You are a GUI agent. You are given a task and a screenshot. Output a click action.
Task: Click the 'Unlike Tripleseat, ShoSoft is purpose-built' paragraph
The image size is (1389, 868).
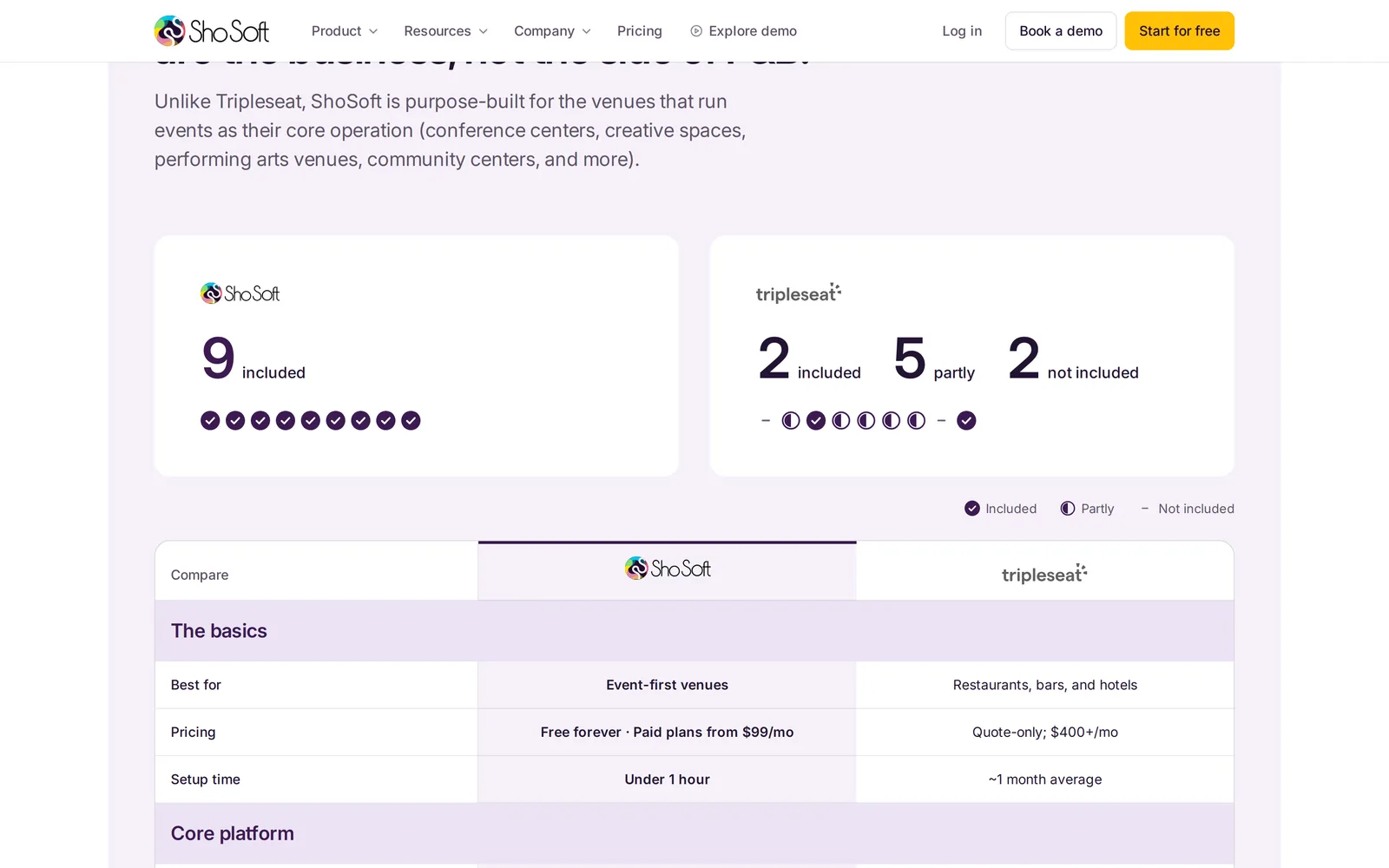click(450, 130)
